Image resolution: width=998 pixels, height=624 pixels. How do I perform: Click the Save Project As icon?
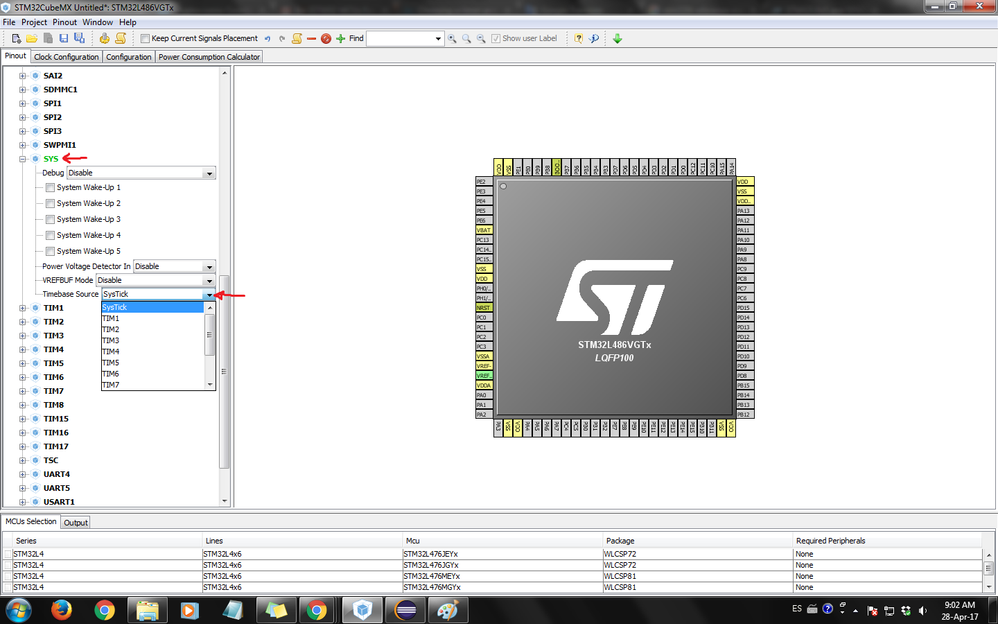(80, 38)
